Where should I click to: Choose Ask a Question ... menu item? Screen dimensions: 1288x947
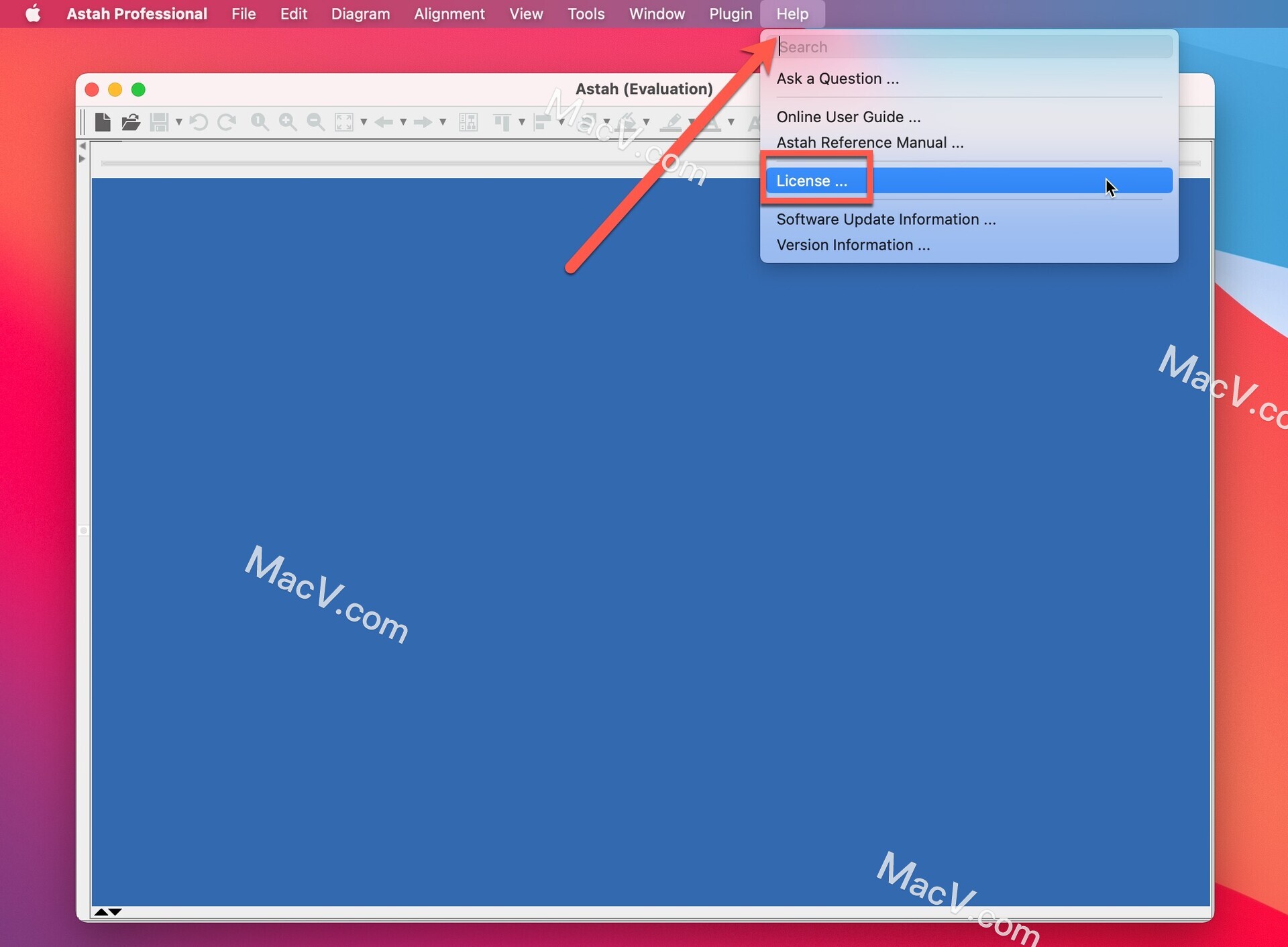coord(969,79)
